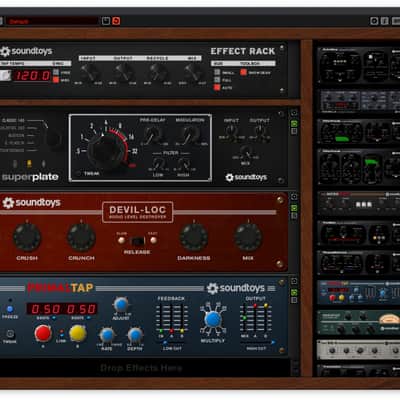The image size is (400, 400).
Task: Select the Auto rack size option
Action: [217, 88]
